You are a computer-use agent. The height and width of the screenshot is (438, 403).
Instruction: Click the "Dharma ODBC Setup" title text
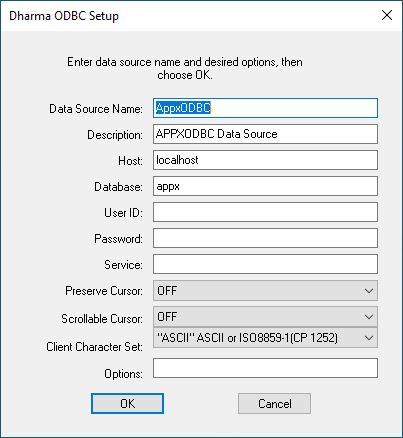(x=64, y=16)
